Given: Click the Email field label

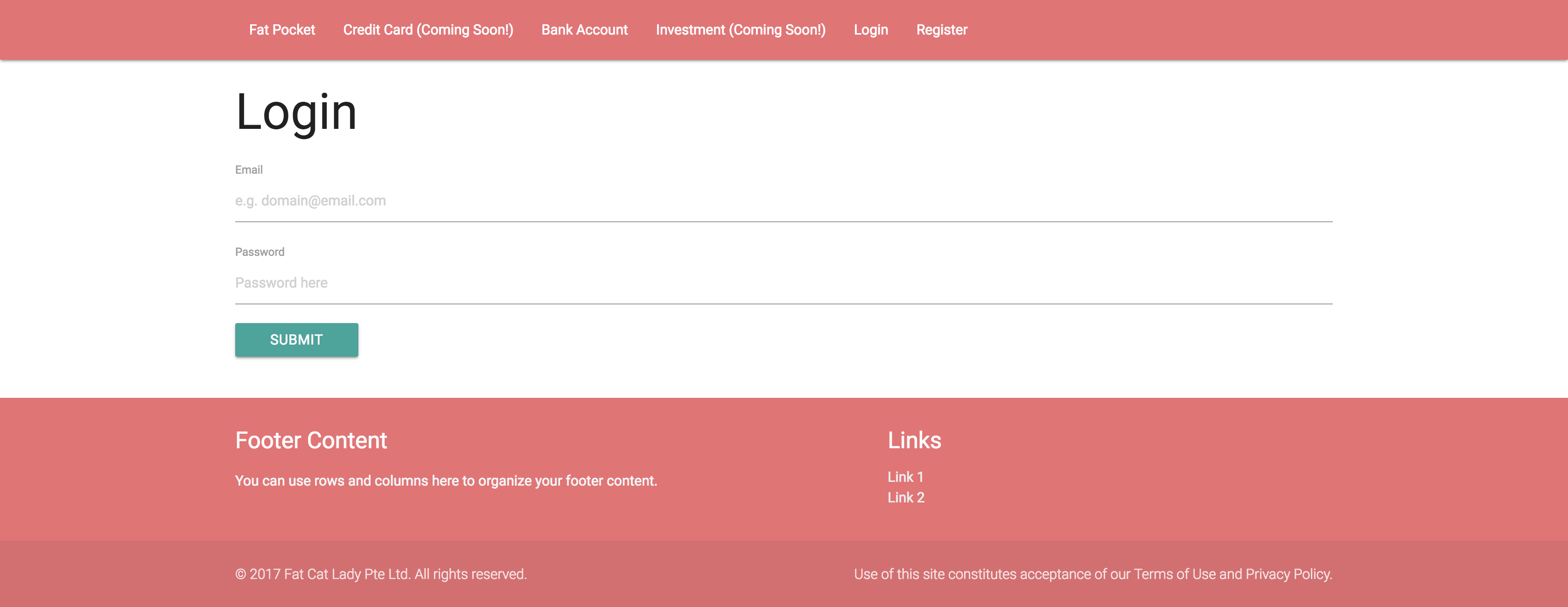Looking at the screenshot, I should coord(248,170).
